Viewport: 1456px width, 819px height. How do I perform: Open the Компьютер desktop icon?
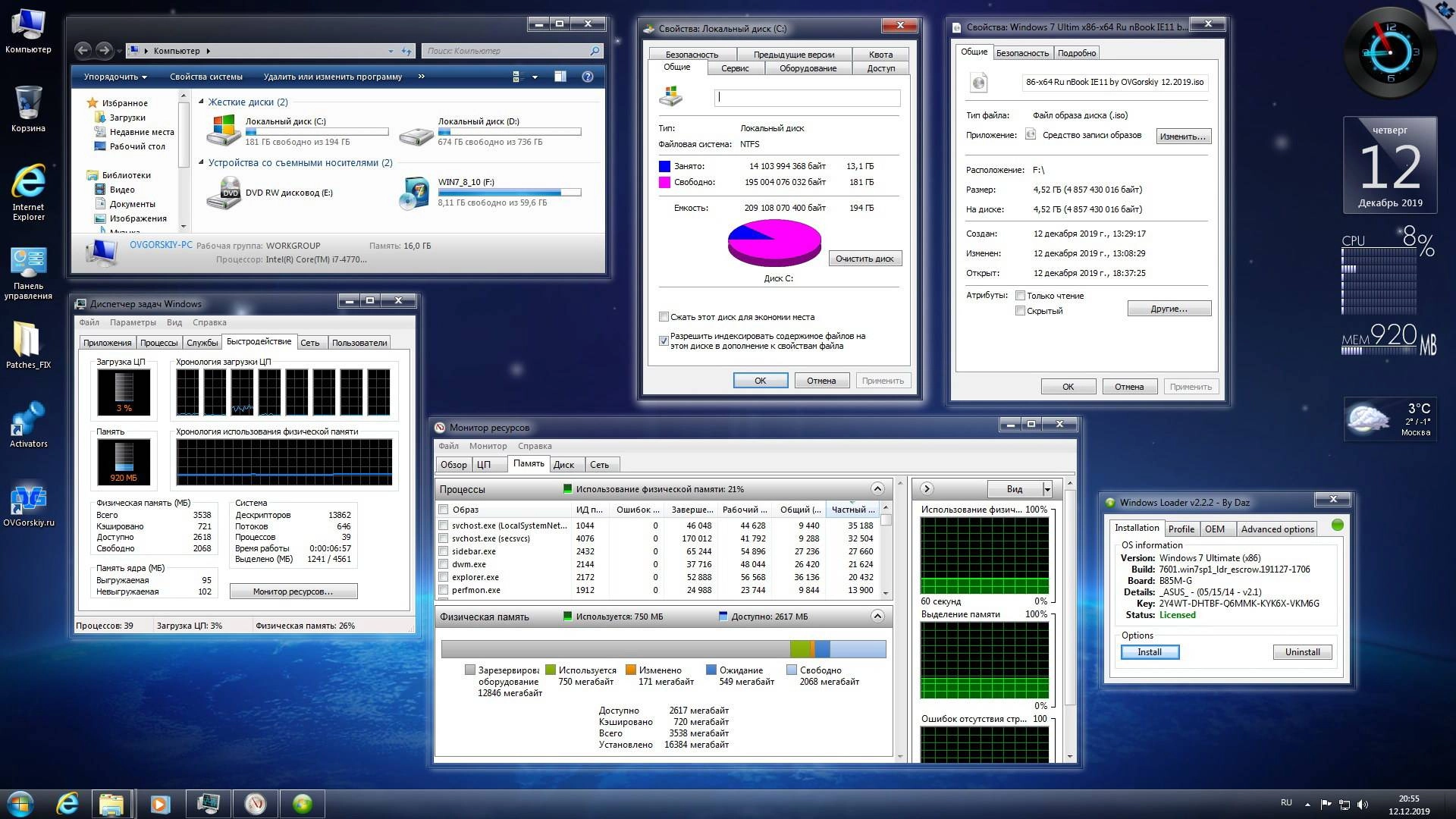28,30
